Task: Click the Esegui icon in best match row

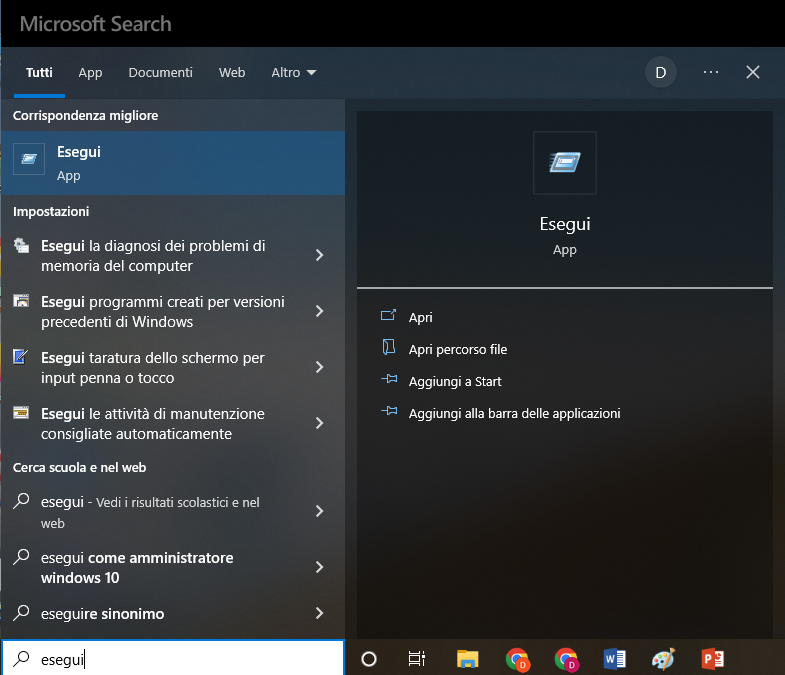Action: (x=29, y=159)
